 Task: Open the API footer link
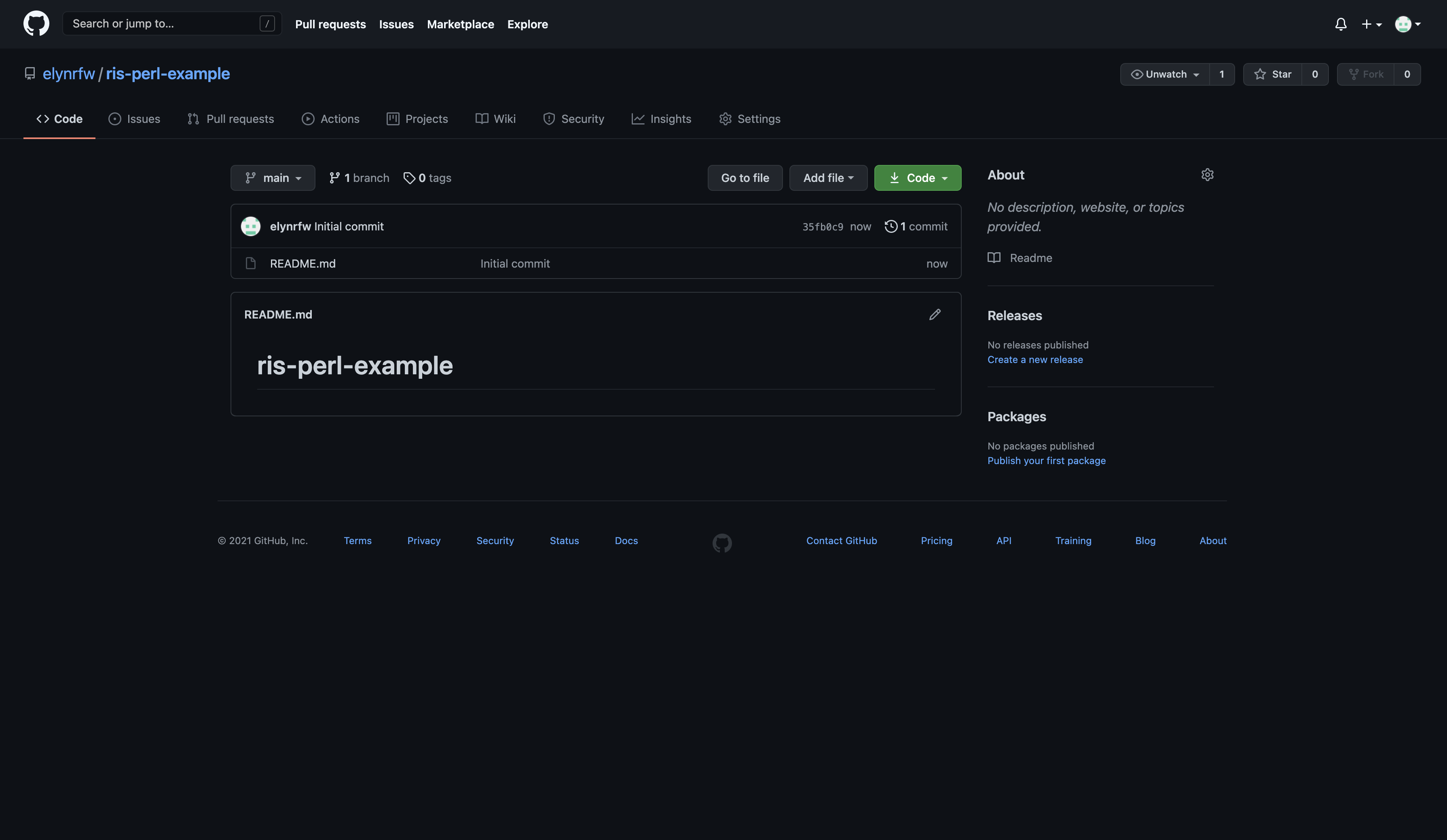pos(1004,540)
